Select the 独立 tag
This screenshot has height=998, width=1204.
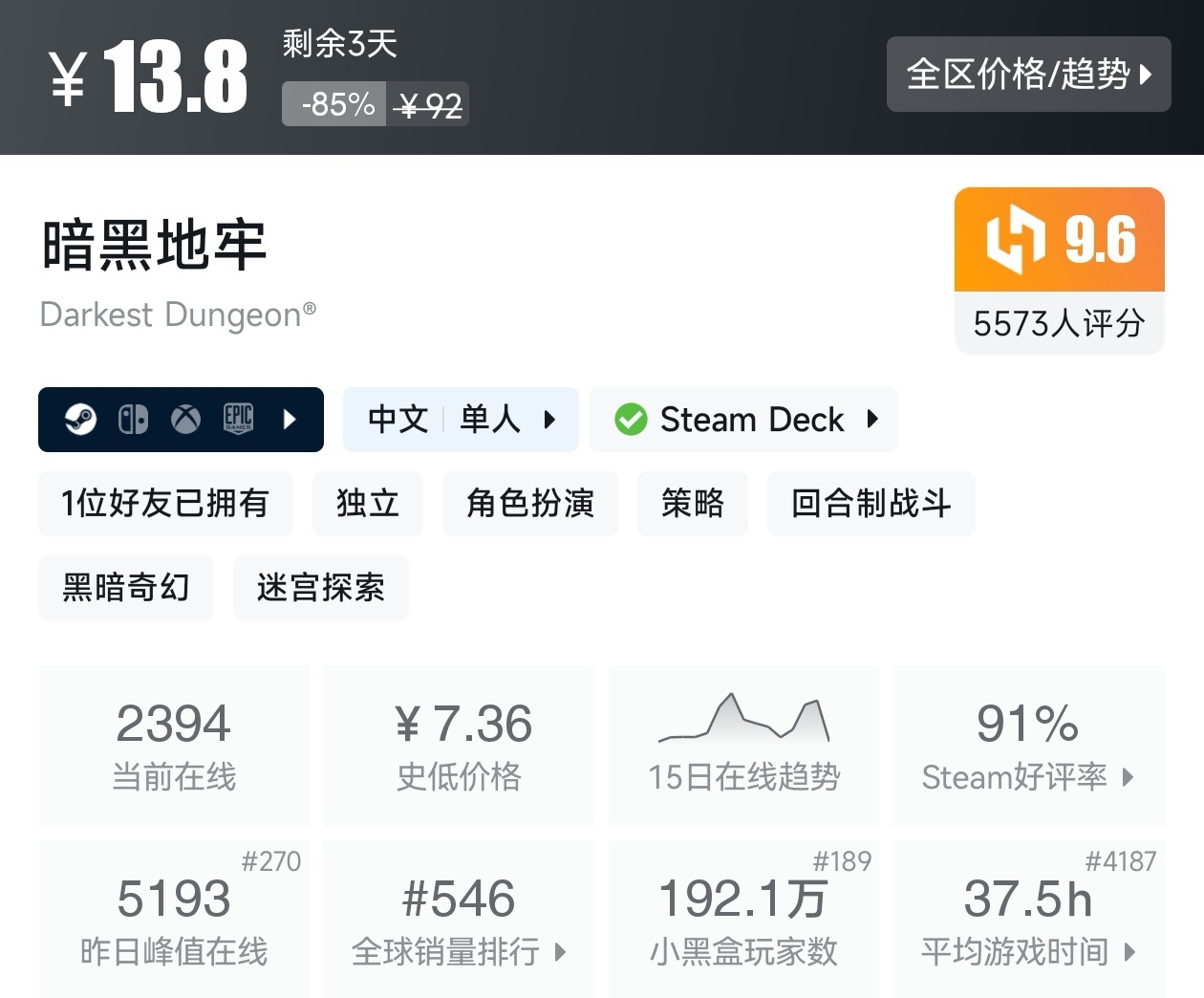click(x=367, y=503)
